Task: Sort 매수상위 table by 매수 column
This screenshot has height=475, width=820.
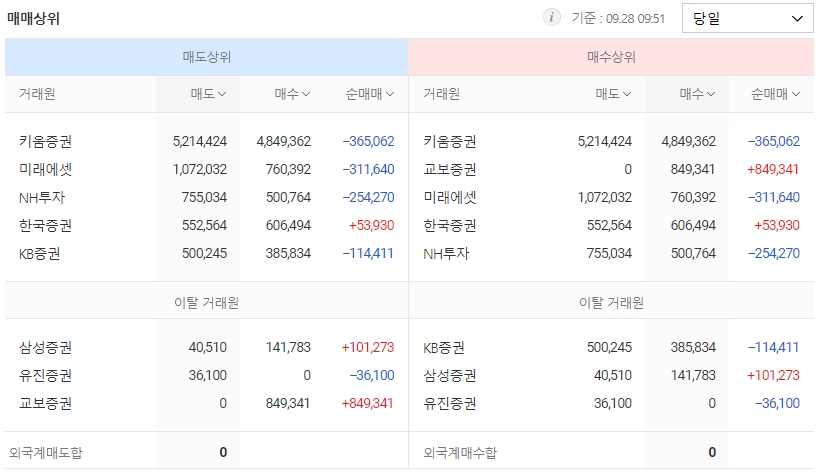Action: tap(697, 94)
